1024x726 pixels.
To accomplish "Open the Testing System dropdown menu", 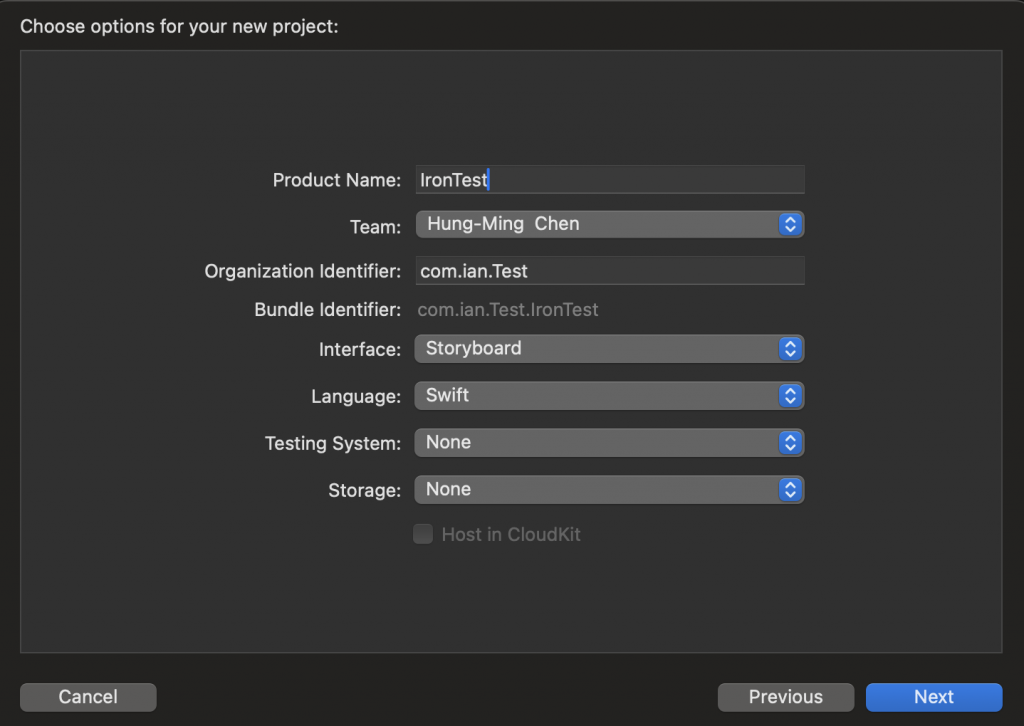I will pyautogui.click(x=596, y=442).
